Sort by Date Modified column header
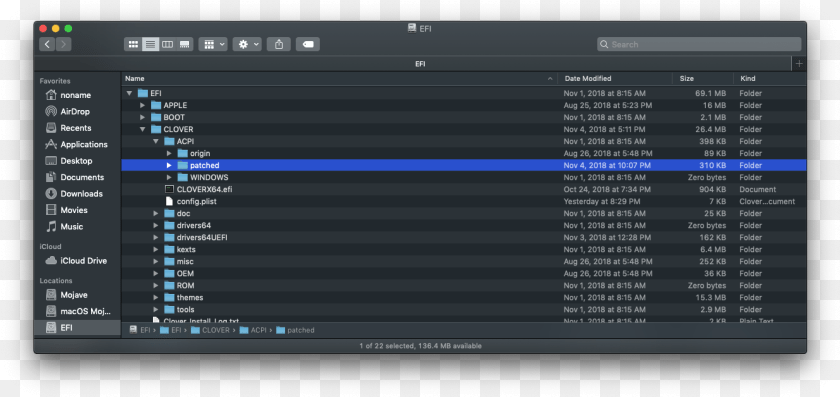840x397 pixels. click(614, 79)
